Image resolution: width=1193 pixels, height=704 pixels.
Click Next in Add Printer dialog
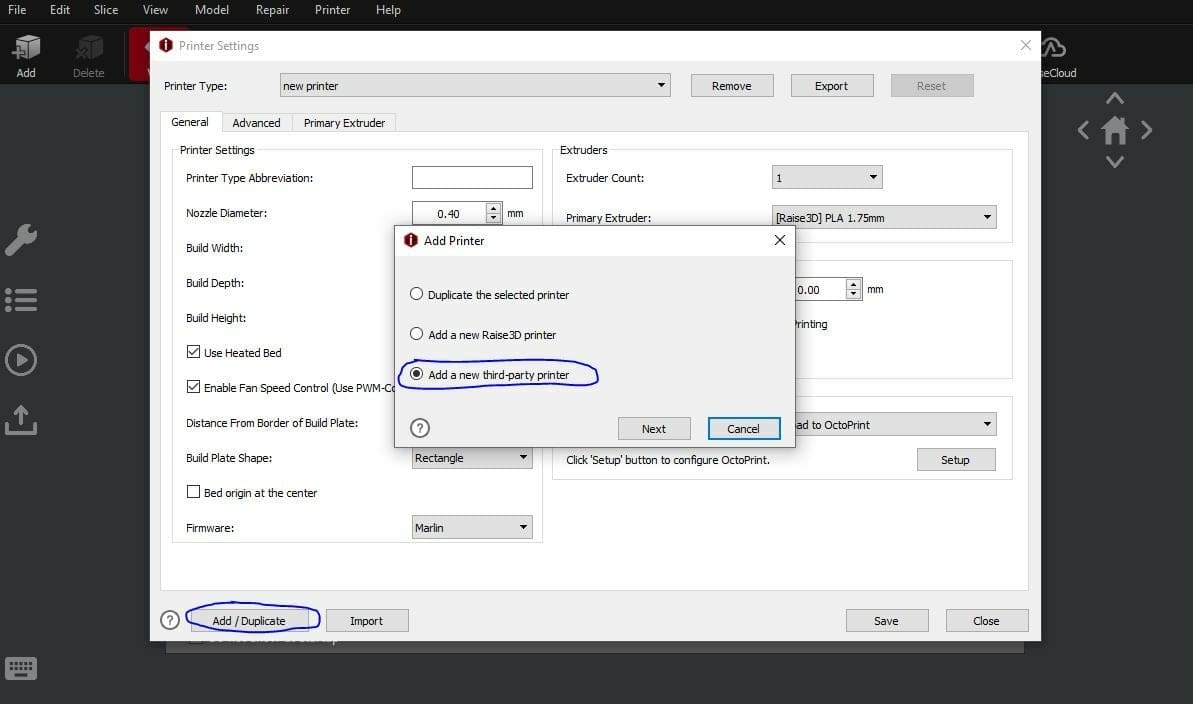(654, 429)
